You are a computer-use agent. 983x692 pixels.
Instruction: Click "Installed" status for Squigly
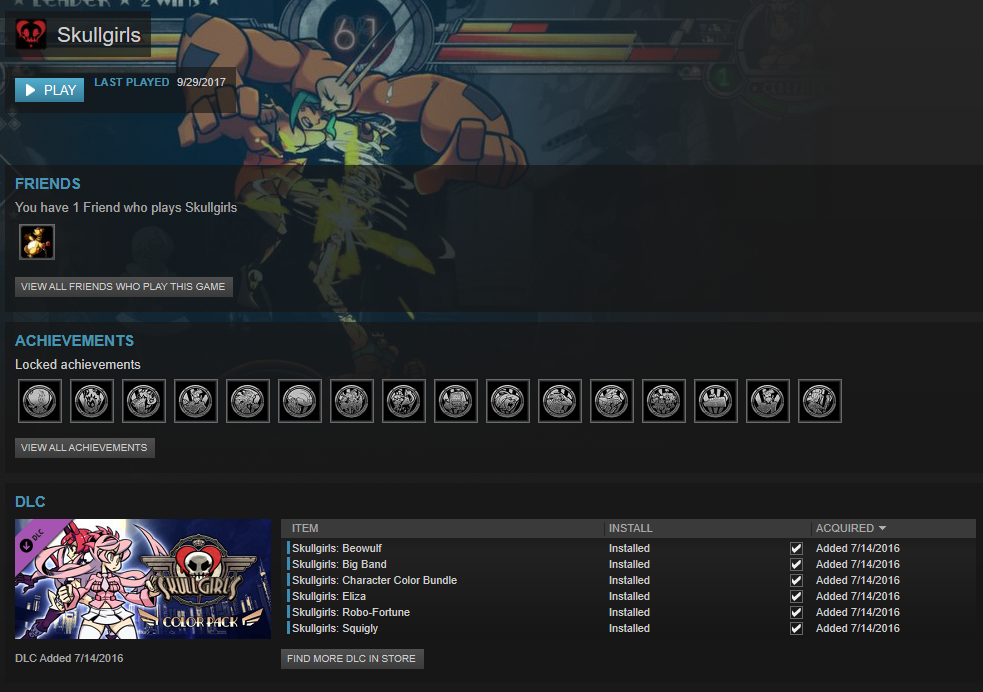(629, 629)
